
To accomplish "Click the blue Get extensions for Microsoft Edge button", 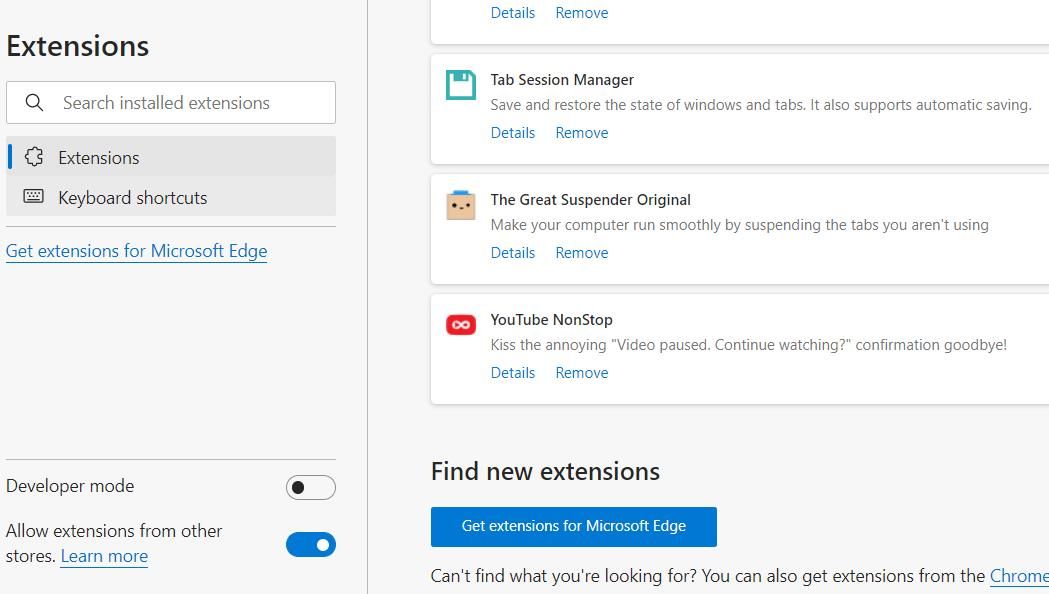I will pos(573,526).
